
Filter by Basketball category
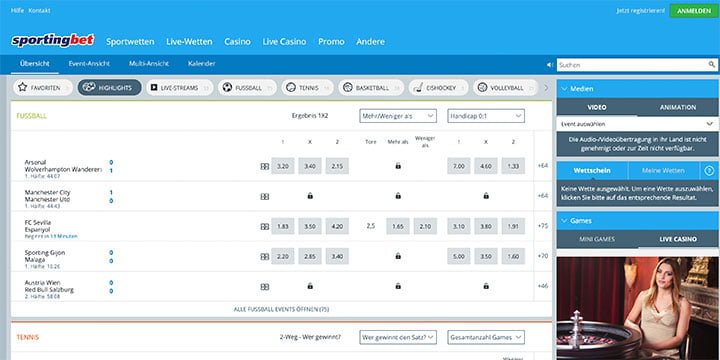click(371, 88)
